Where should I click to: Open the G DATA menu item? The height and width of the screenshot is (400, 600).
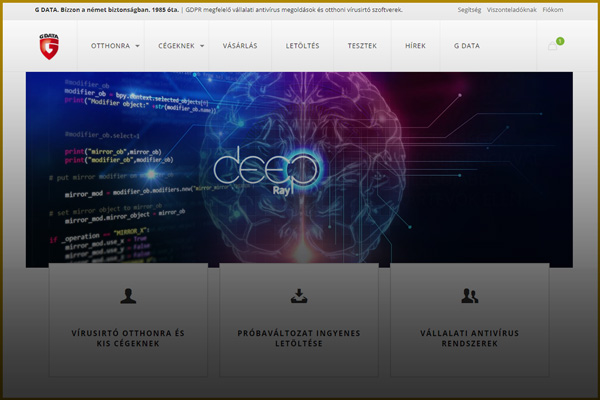[466, 46]
